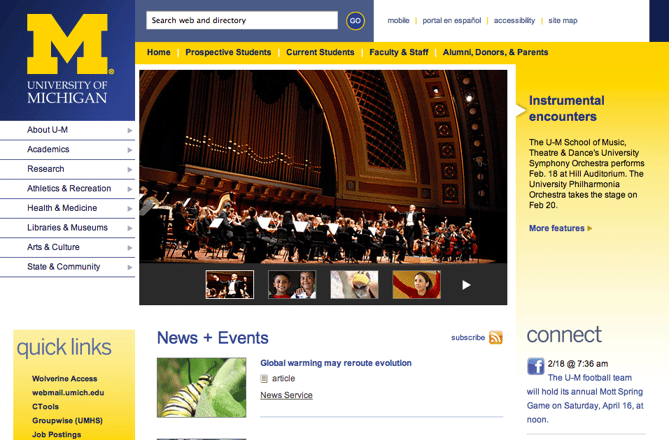Click the large orchestra feature image

323,166
